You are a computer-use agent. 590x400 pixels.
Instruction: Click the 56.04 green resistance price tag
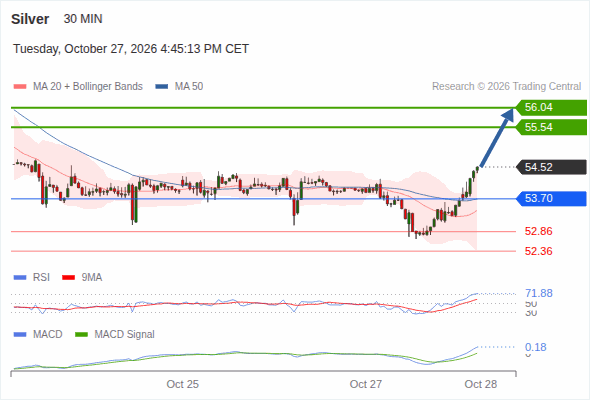tap(551, 108)
